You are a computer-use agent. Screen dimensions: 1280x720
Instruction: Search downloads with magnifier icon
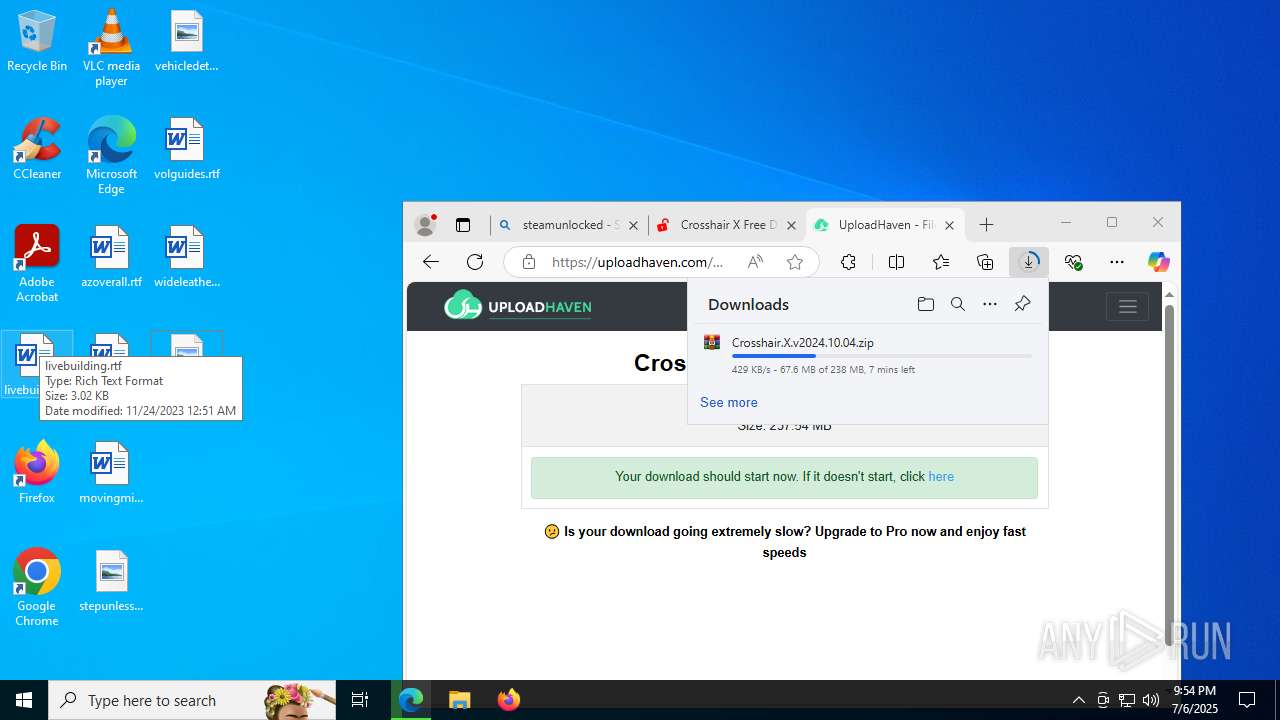coord(958,304)
